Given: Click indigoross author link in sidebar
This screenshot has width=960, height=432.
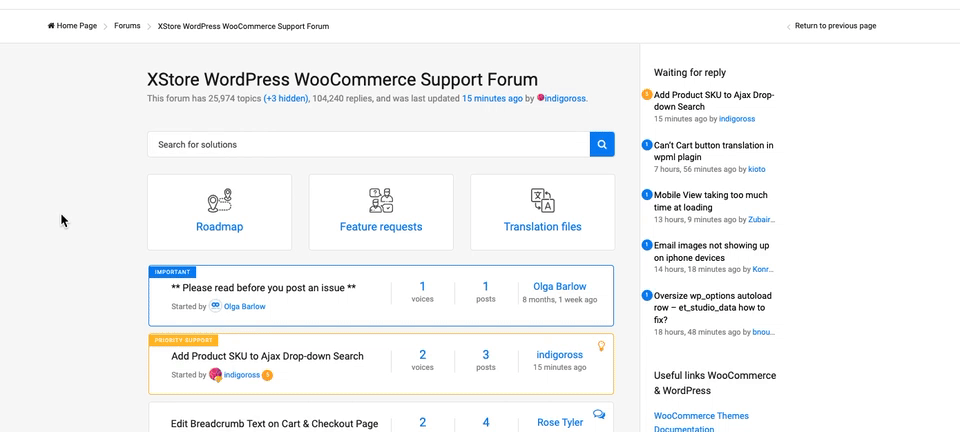Looking at the screenshot, I should coord(737,119).
